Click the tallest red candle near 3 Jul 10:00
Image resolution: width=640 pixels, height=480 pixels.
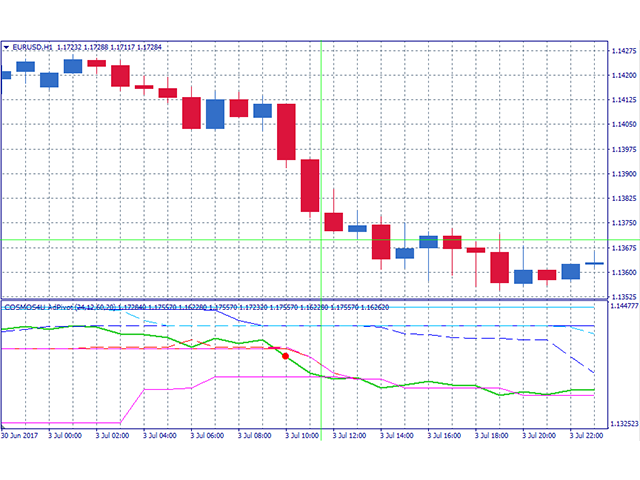286,132
